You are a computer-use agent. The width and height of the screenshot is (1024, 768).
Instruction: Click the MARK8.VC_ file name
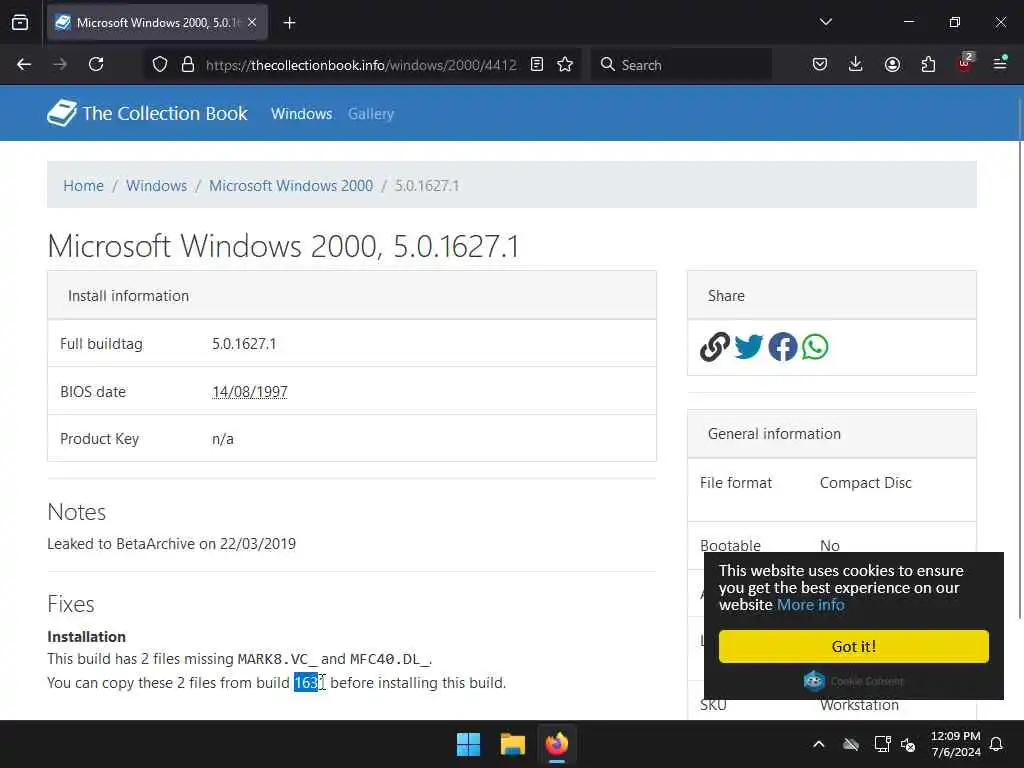(x=277, y=659)
